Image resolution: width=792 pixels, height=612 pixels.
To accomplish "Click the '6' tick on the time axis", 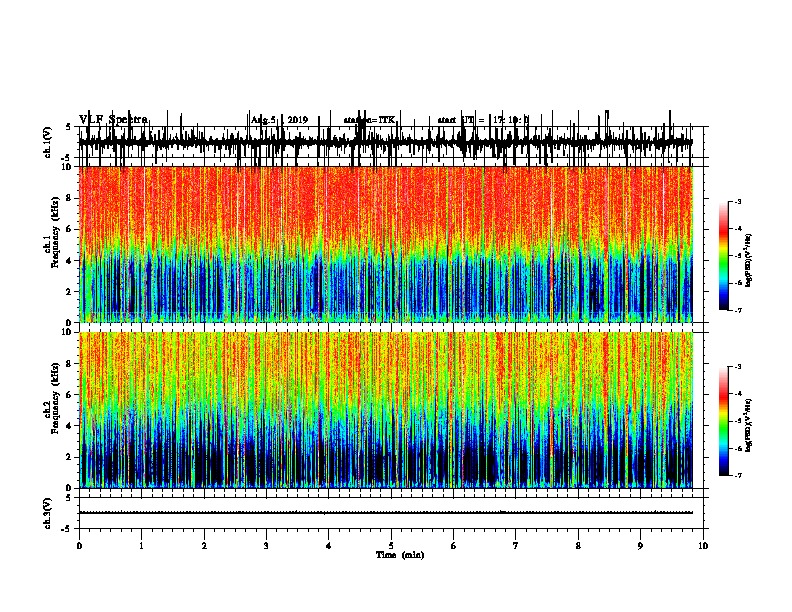I will [453, 546].
